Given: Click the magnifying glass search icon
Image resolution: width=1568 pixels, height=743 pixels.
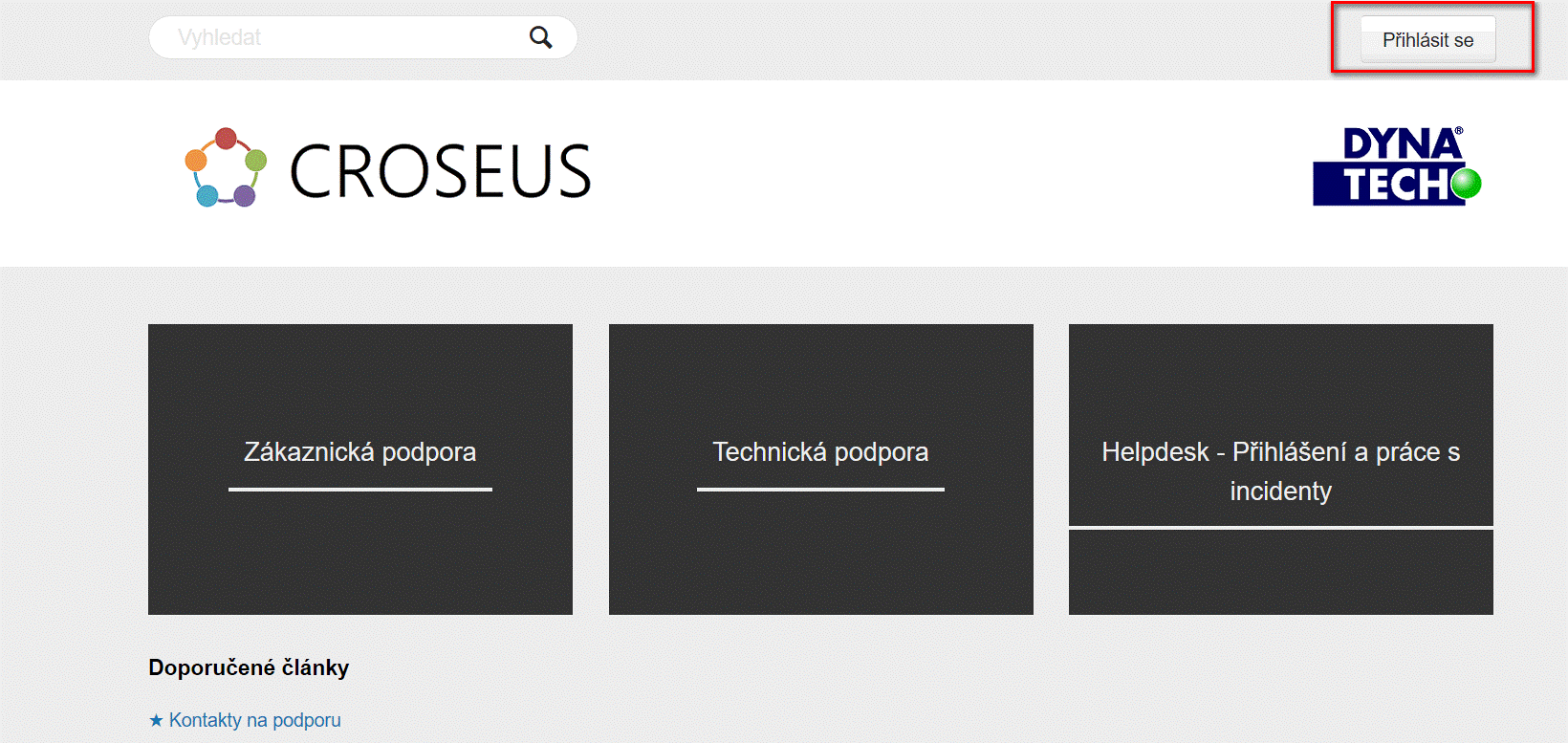Looking at the screenshot, I should pos(541,37).
